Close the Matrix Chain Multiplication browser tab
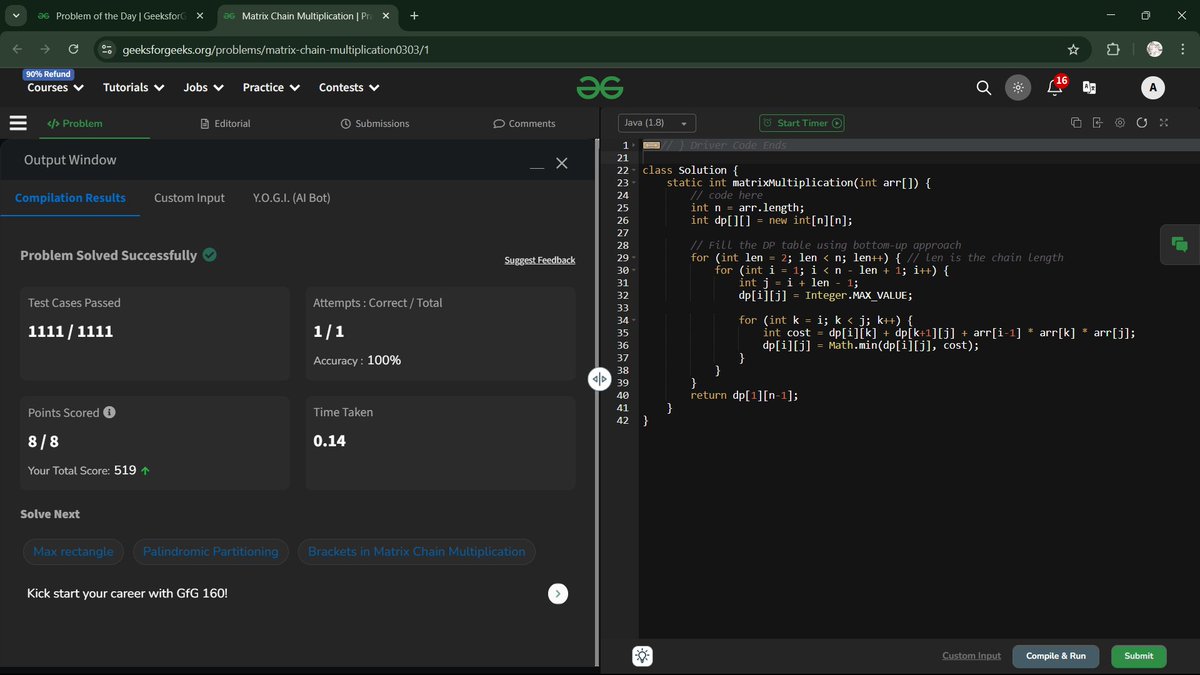 387,16
